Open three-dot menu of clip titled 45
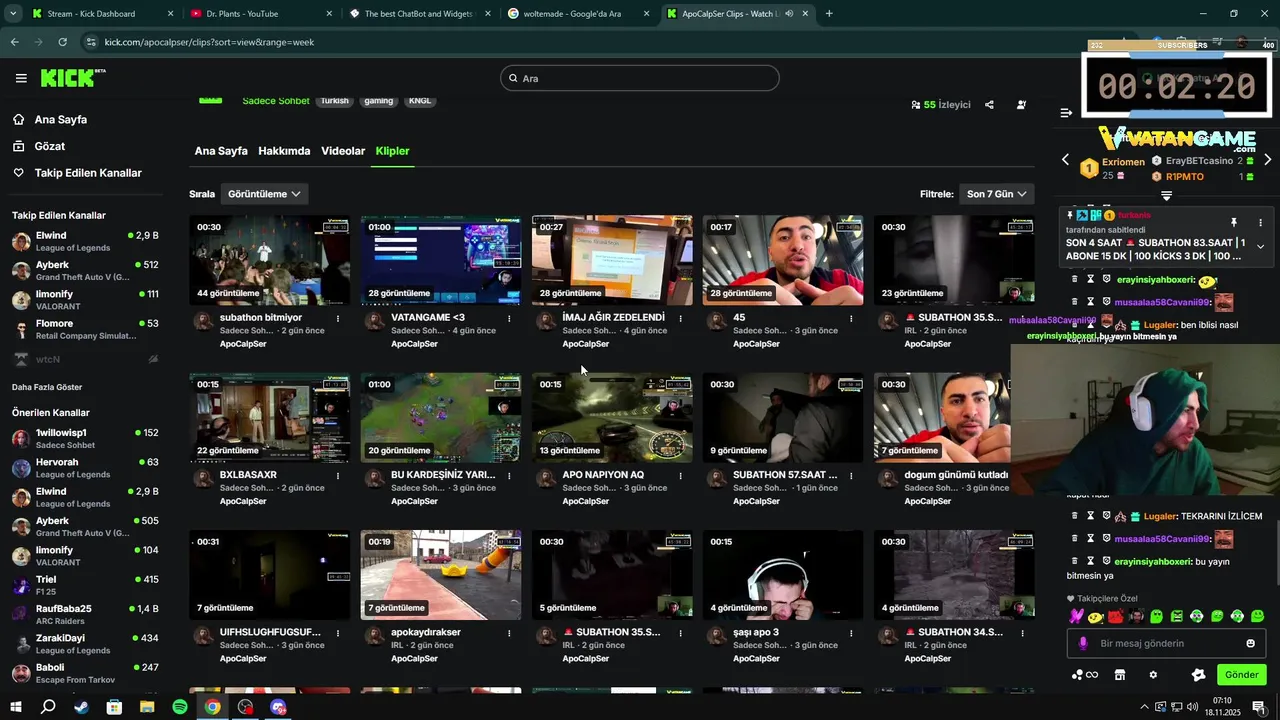The image size is (1280, 720). 851,318
